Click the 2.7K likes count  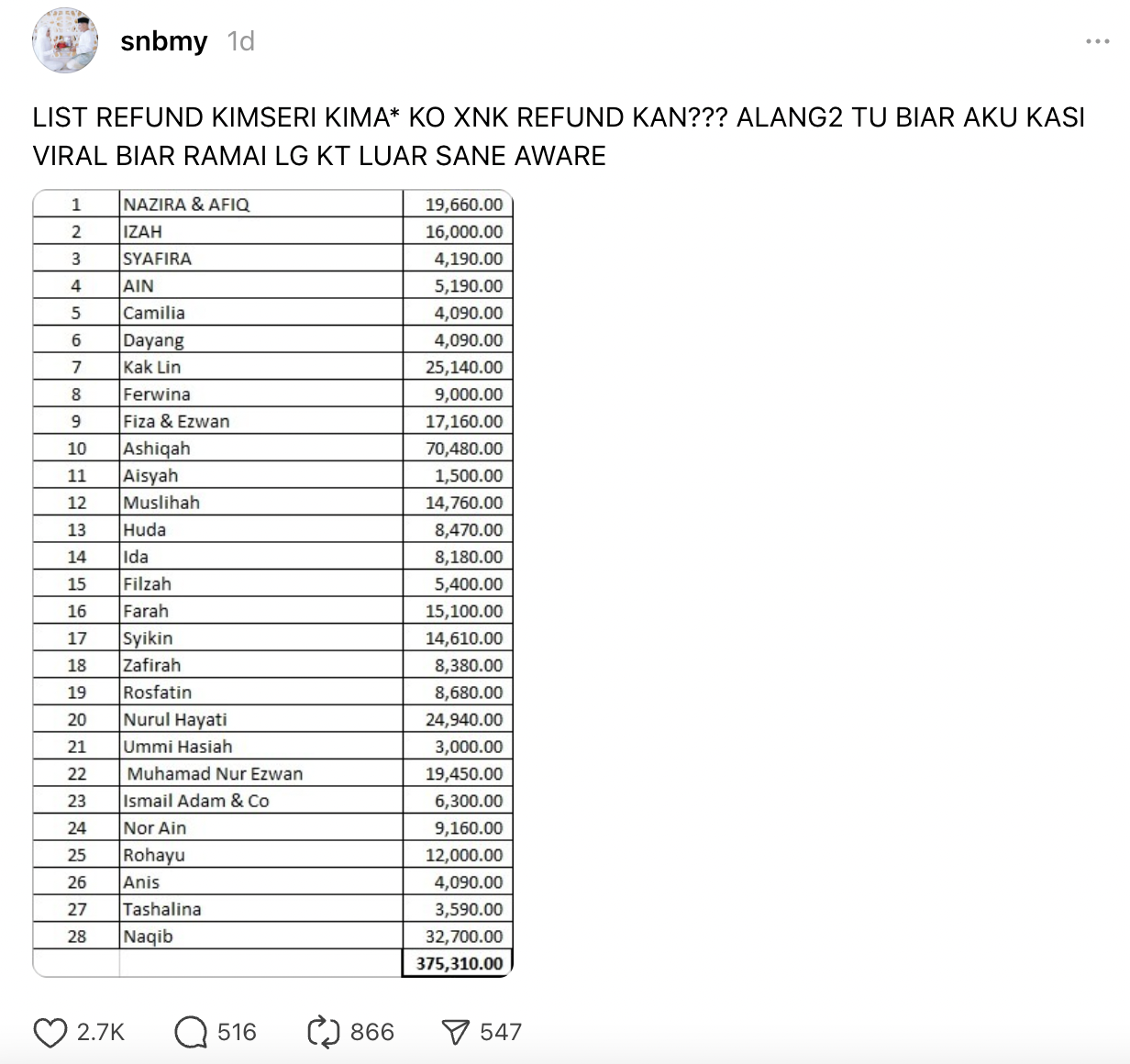(100, 1033)
